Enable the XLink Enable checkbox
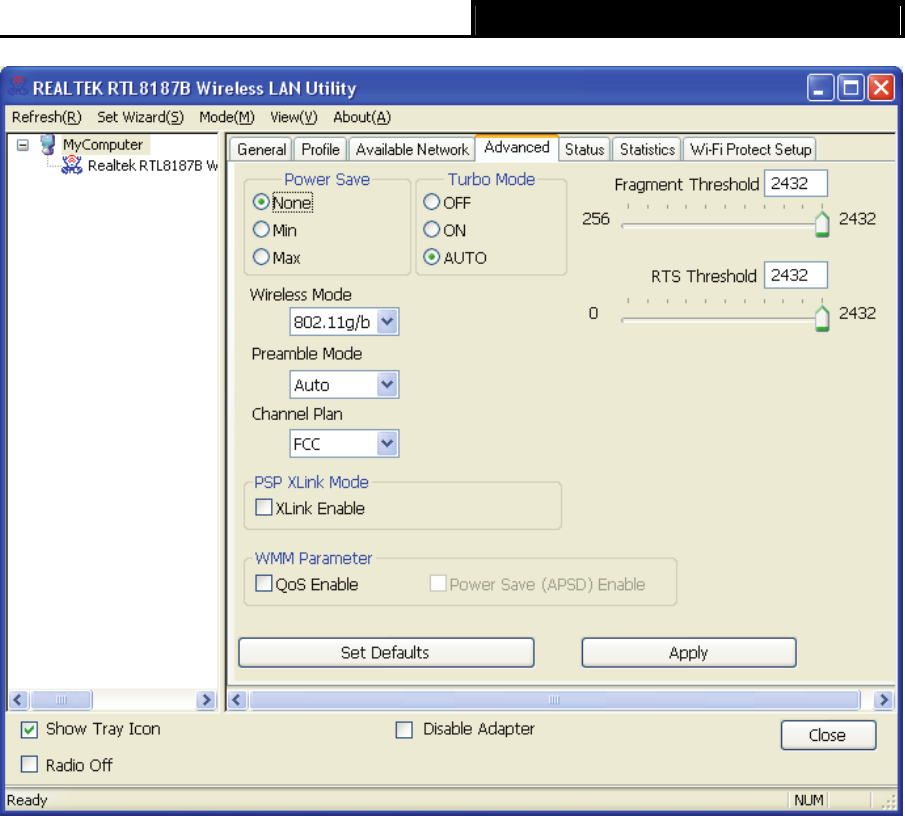The image size is (905, 816). click(x=264, y=507)
